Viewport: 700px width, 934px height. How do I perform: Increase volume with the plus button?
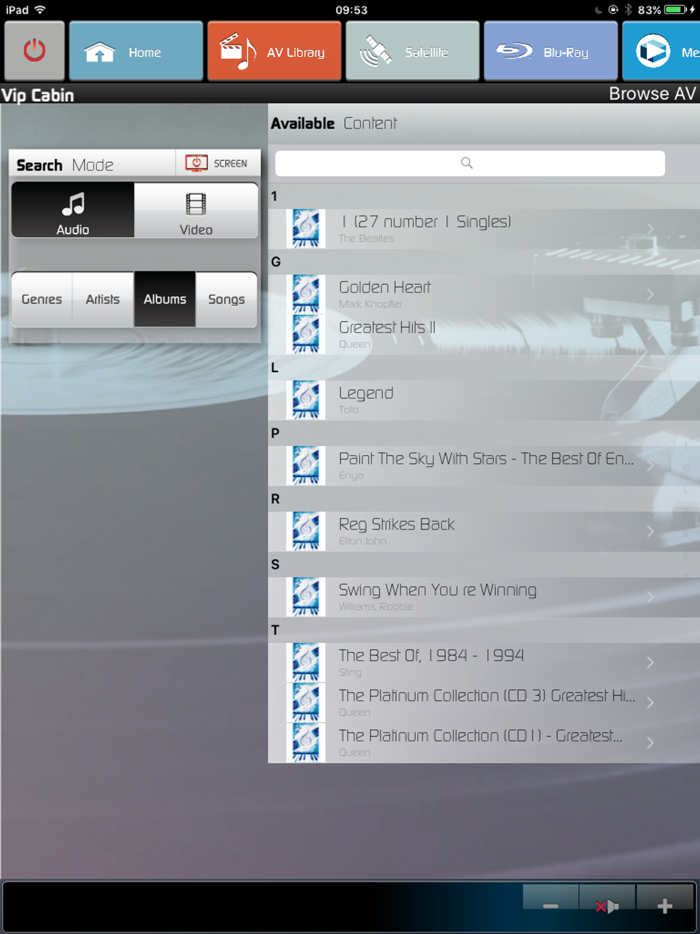tap(665, 904)
